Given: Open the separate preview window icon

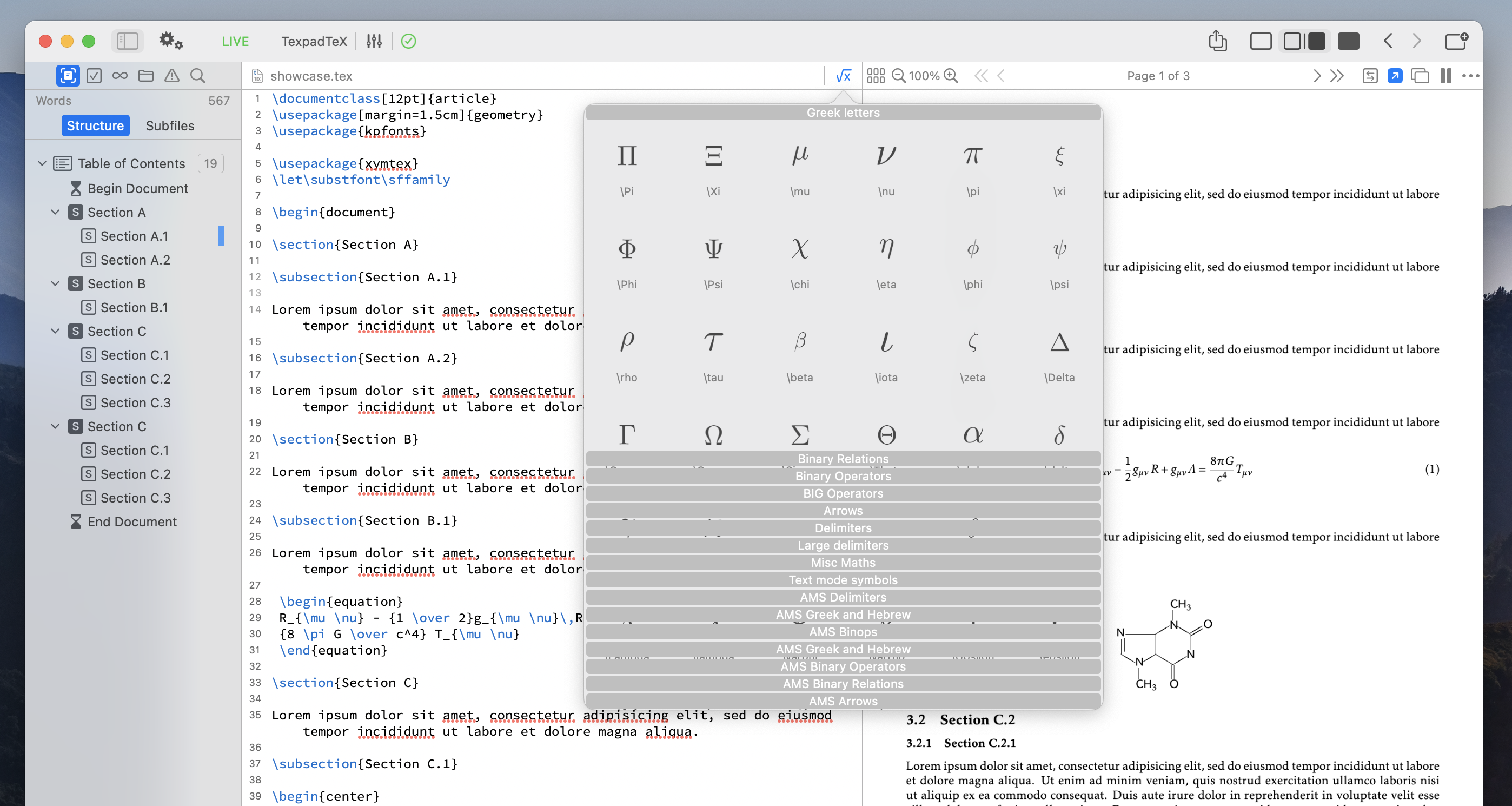Looking at the screenshot, I should tap(1420, 76).
